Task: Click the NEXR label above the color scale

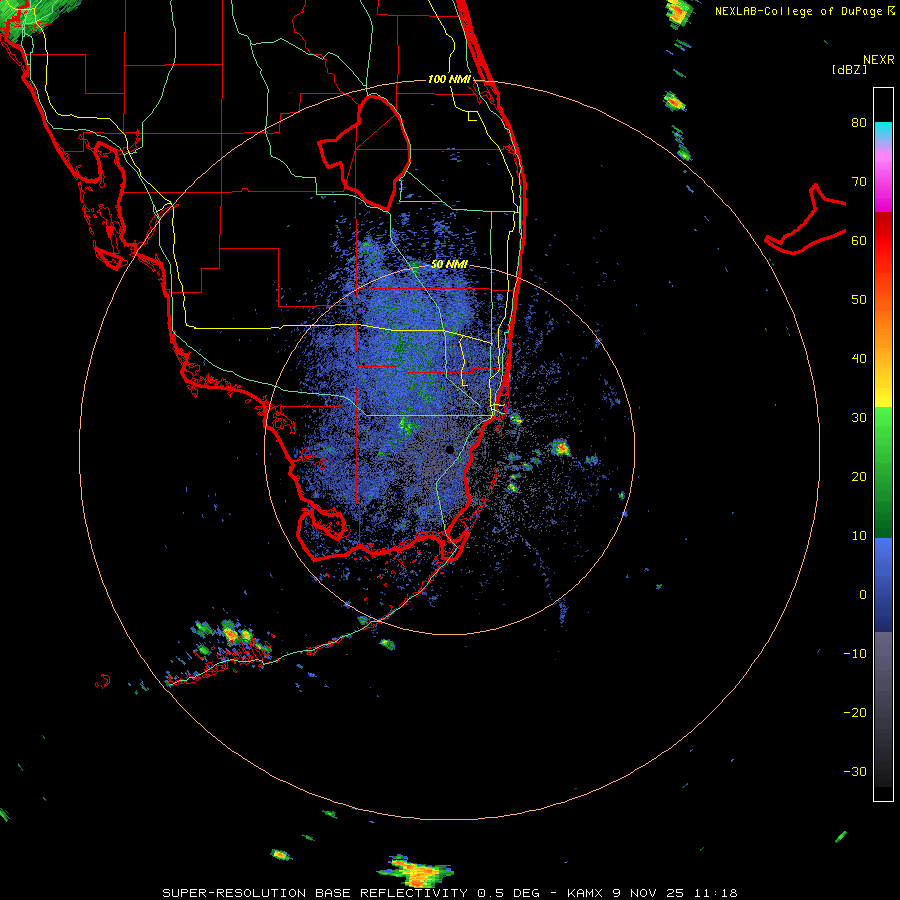Action: point(879,60)
